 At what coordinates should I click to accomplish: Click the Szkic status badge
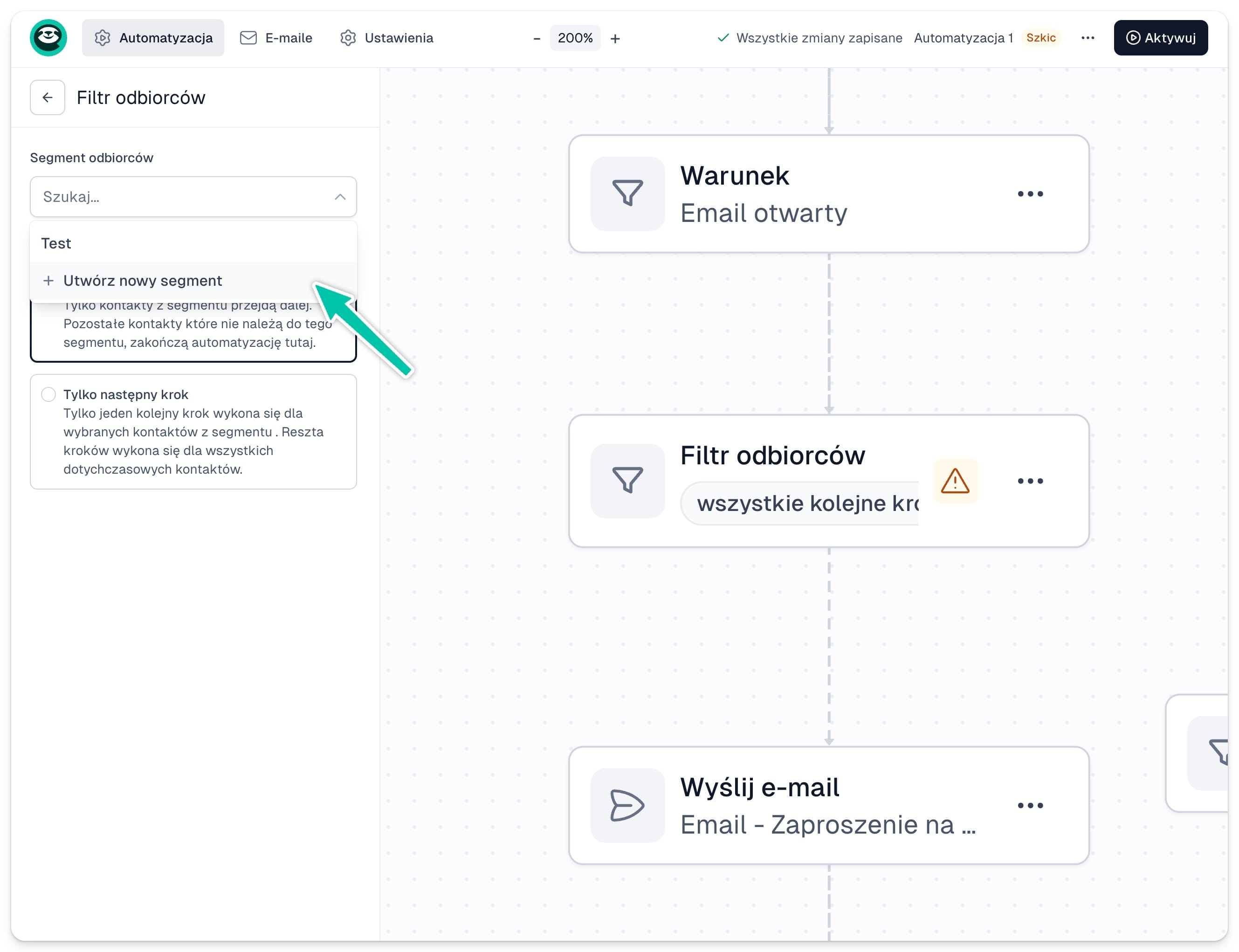tap(1041, 38)
